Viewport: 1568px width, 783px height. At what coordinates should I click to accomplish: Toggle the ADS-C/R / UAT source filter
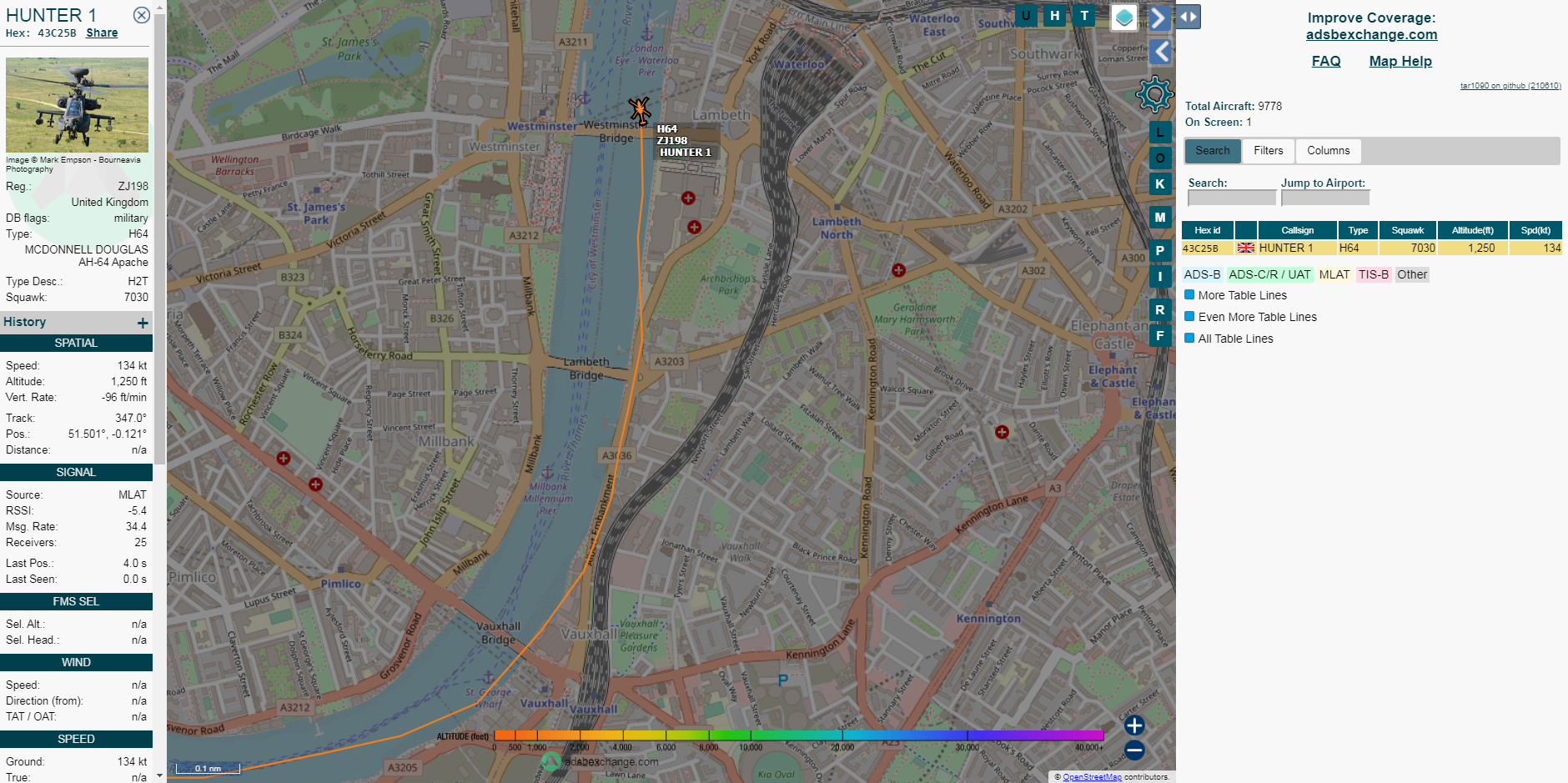(1269, 274)
